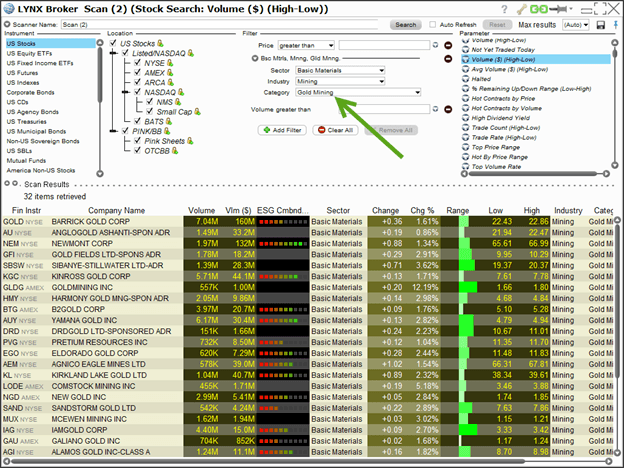Click the Add Filter green plus icon
Image resolution: width=624 pixels, height=468 pixels.
267,130
